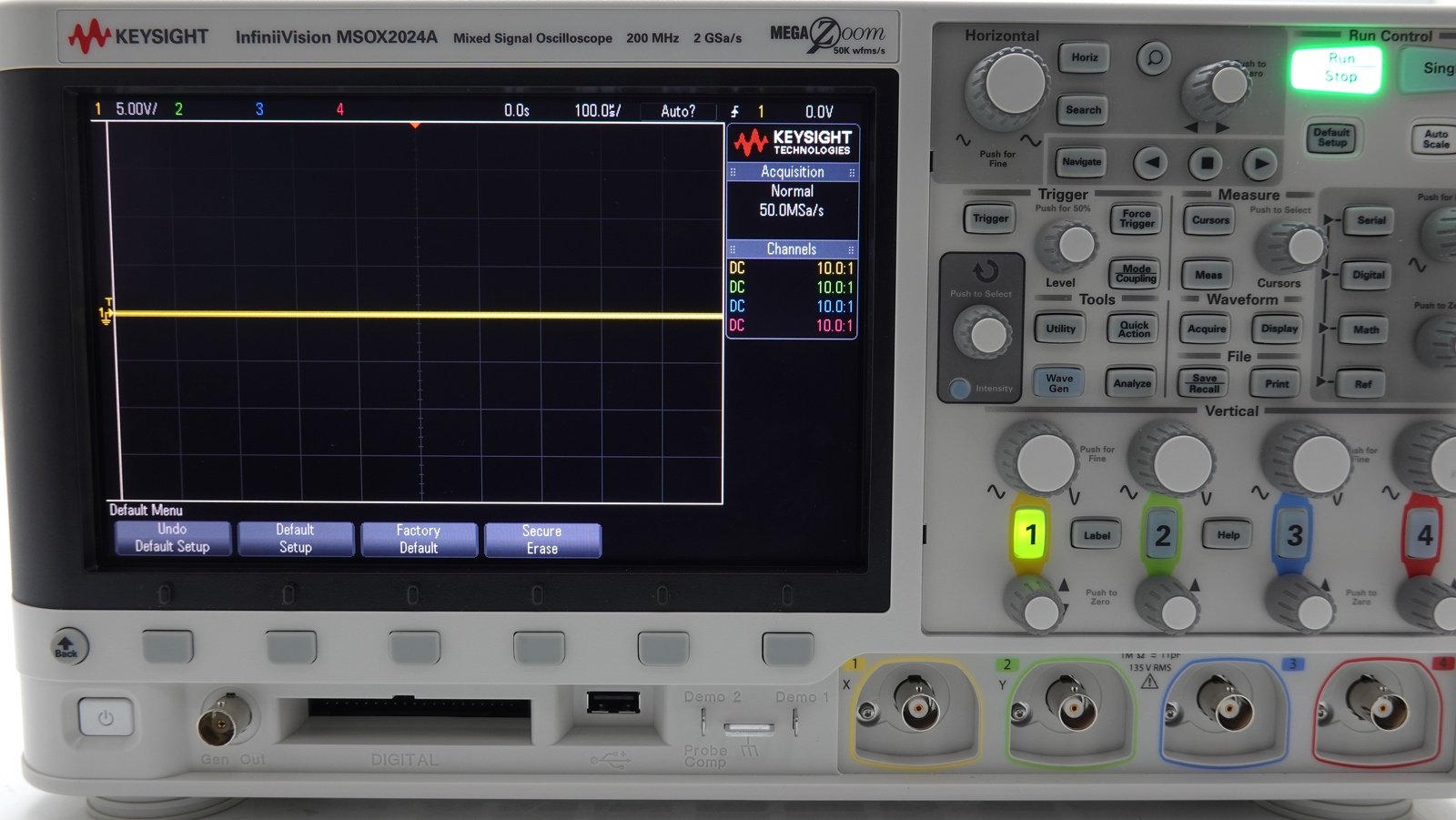Push channel 1 vertical scale knob
Screen dimensions: 1456x820
[x=1039, y=461]
